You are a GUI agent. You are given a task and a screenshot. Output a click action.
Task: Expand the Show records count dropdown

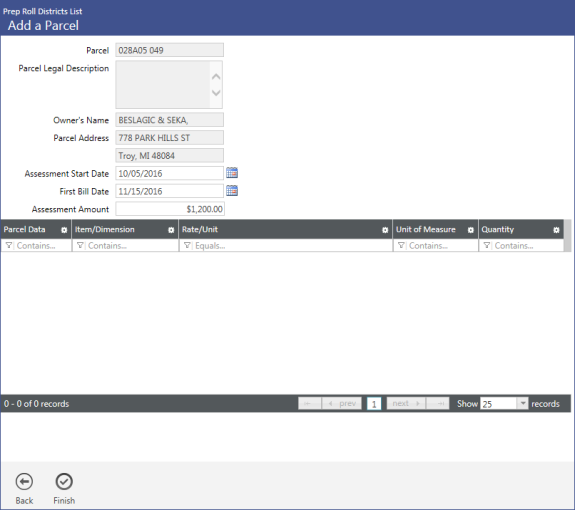[523, 403]
